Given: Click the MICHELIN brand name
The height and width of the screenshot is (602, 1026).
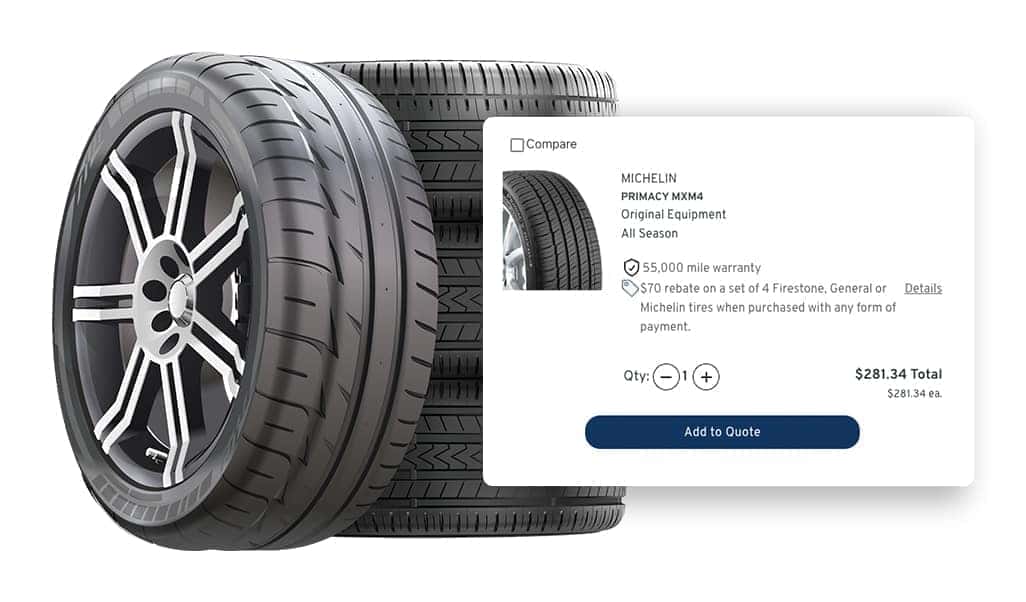Looking at the screenshot, I should pos(648,178).
